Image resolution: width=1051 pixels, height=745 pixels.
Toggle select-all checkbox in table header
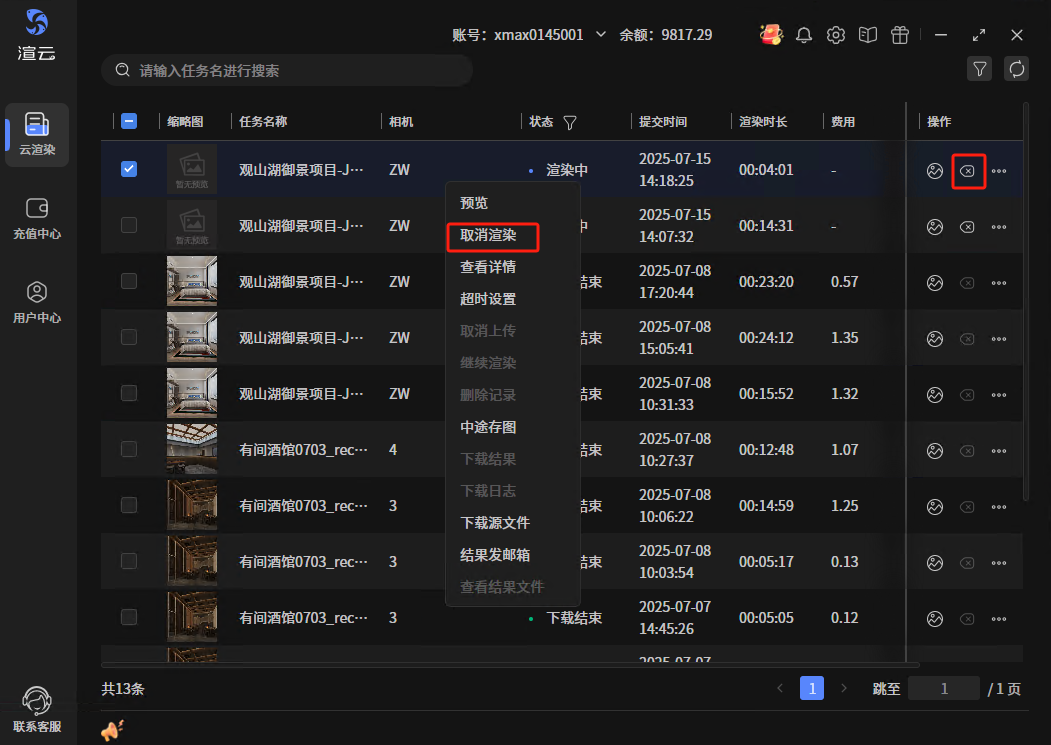(129, 122)
